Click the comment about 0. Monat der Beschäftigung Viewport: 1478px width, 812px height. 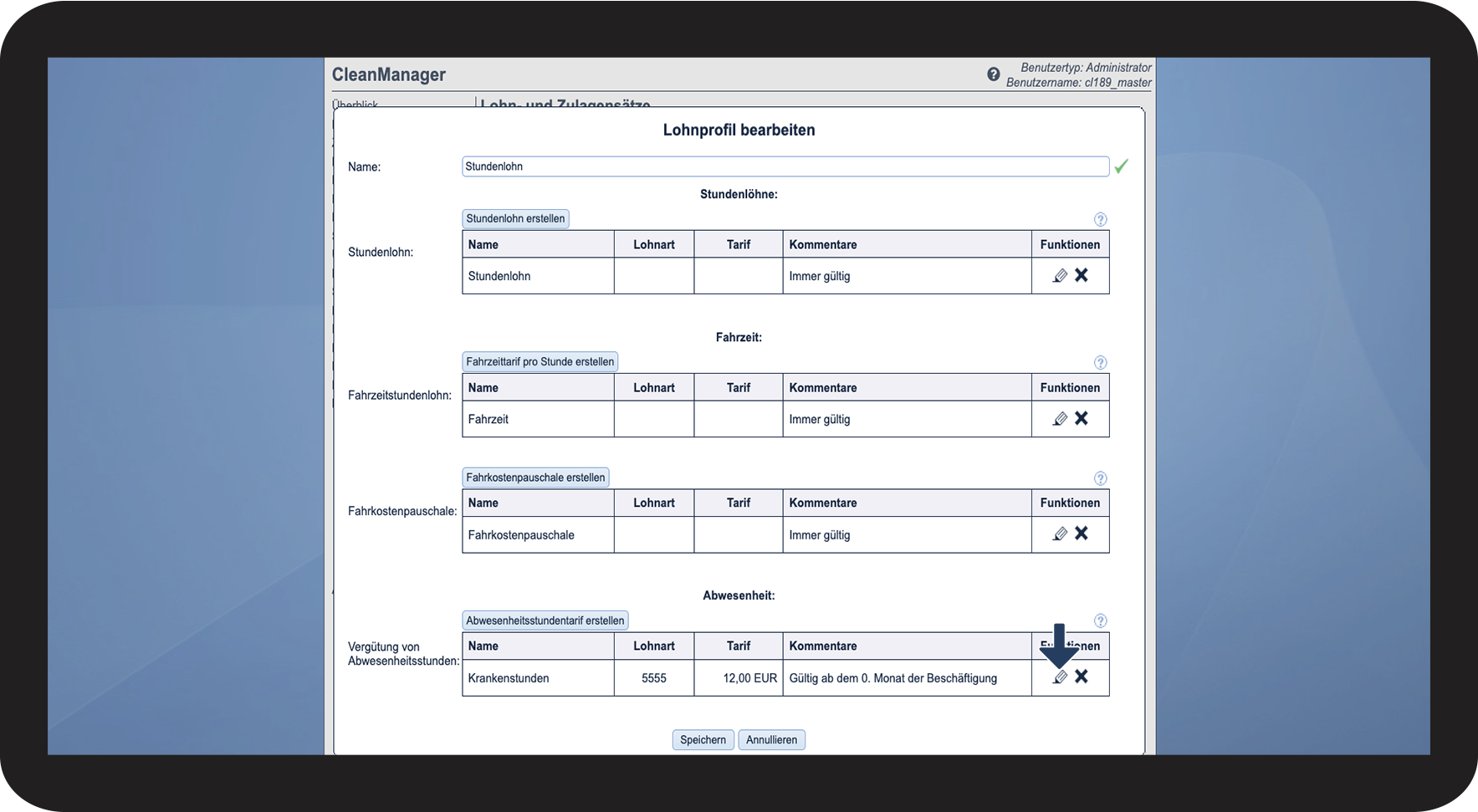(893, 678)
